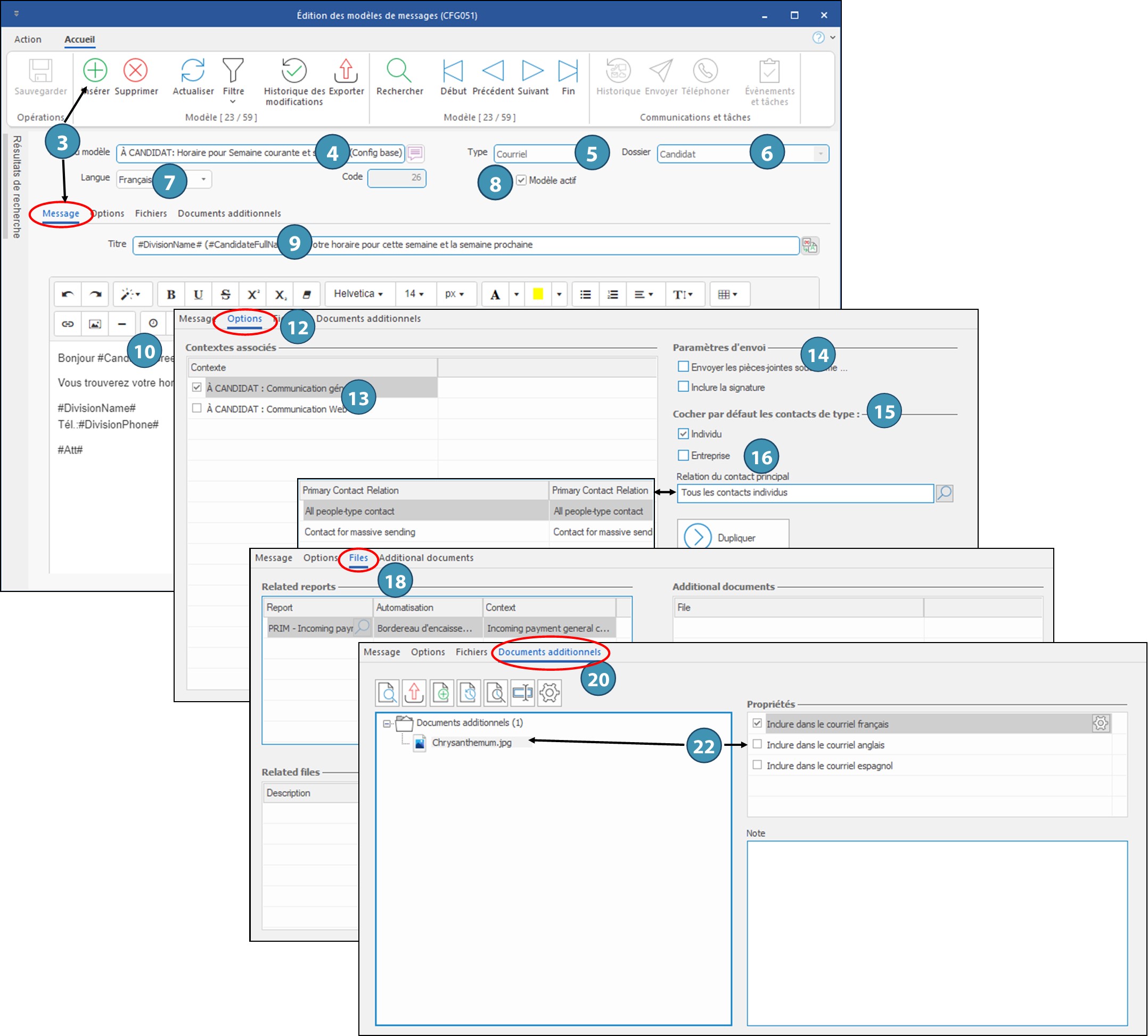Switch to the Action ribbon tab
Viewport: 1148px width, 1036px height.
28,39
